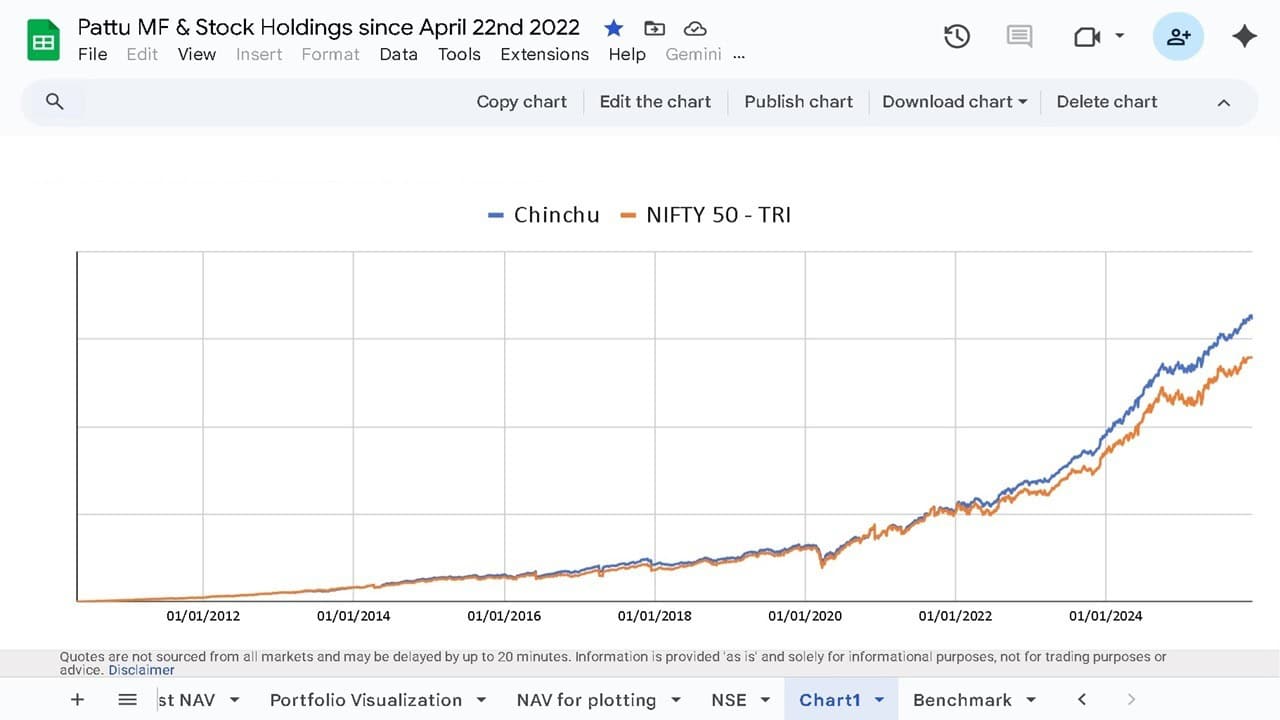1280x720 pixels.
Task: Add a new sheet
Action: [x=77, y=700]
